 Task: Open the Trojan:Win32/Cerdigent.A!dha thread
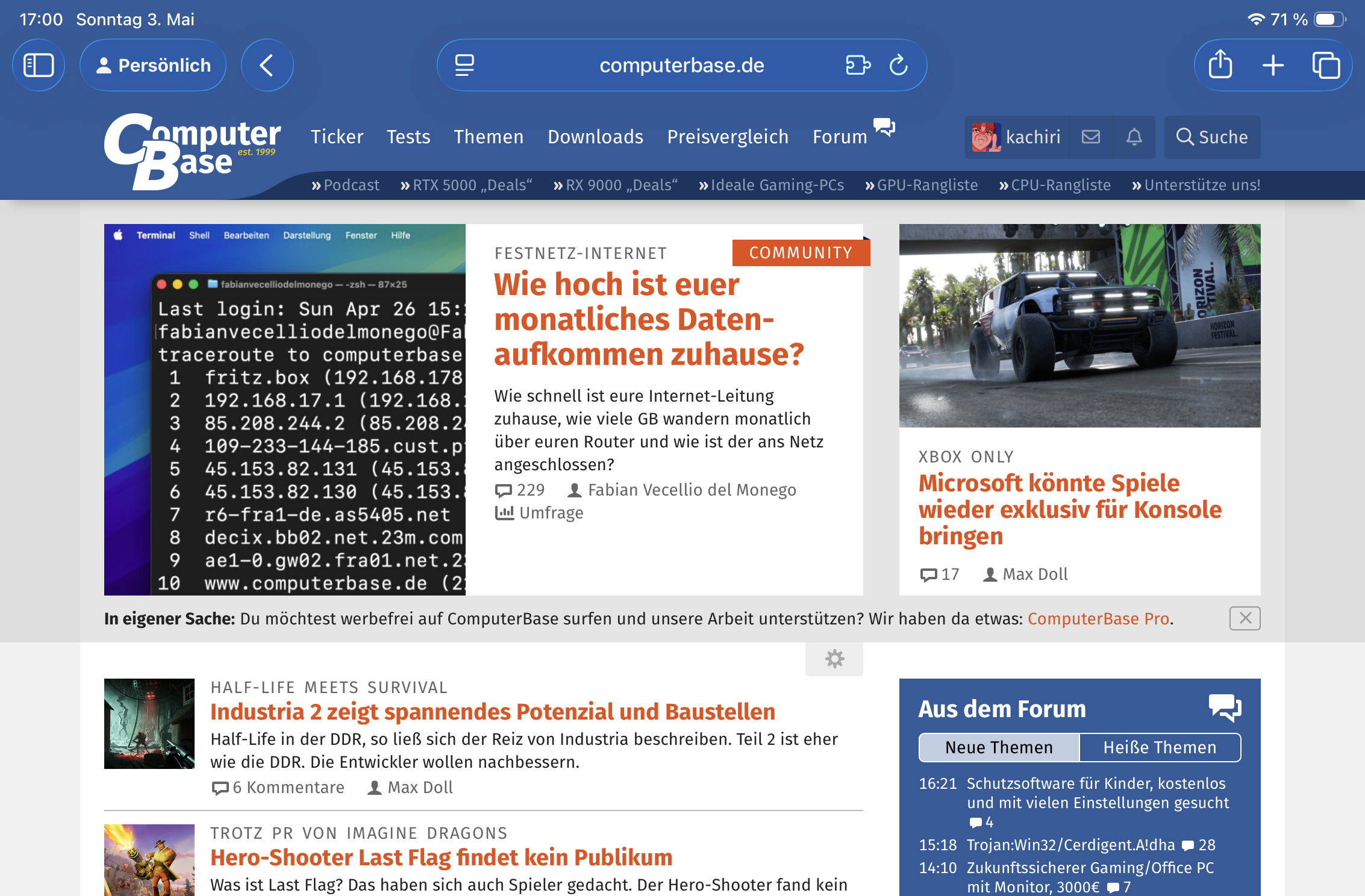pyautogui.click(x=1071, y=845)
